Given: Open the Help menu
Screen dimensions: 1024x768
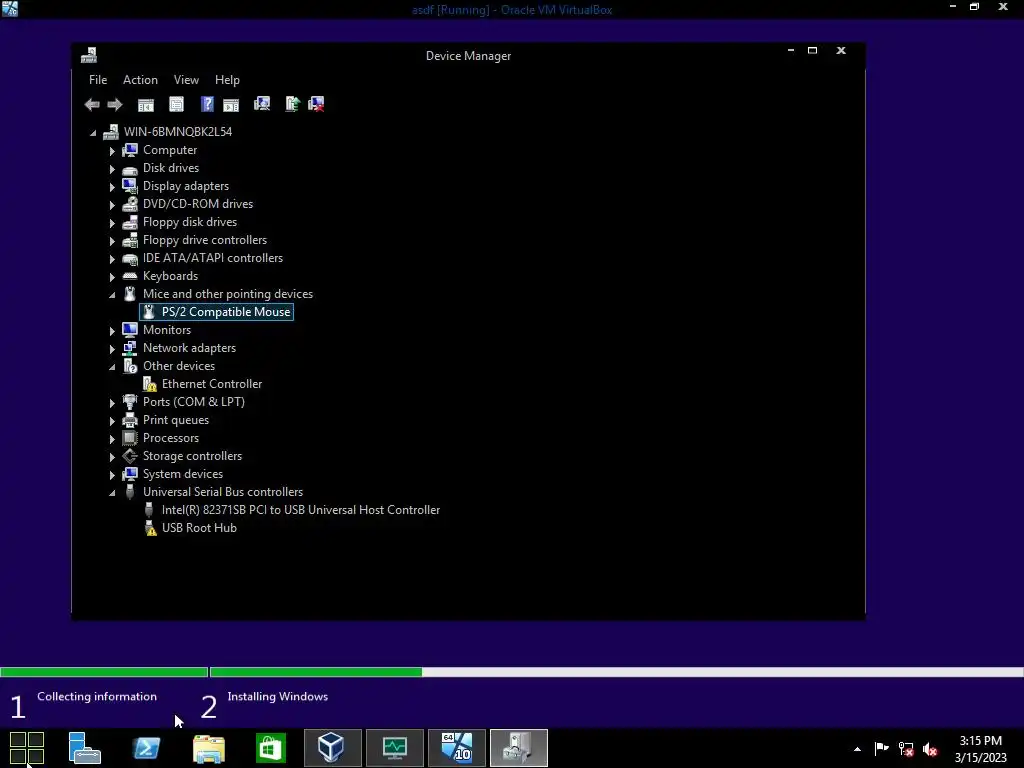Looking at the screenshot, I should (227, 80).
